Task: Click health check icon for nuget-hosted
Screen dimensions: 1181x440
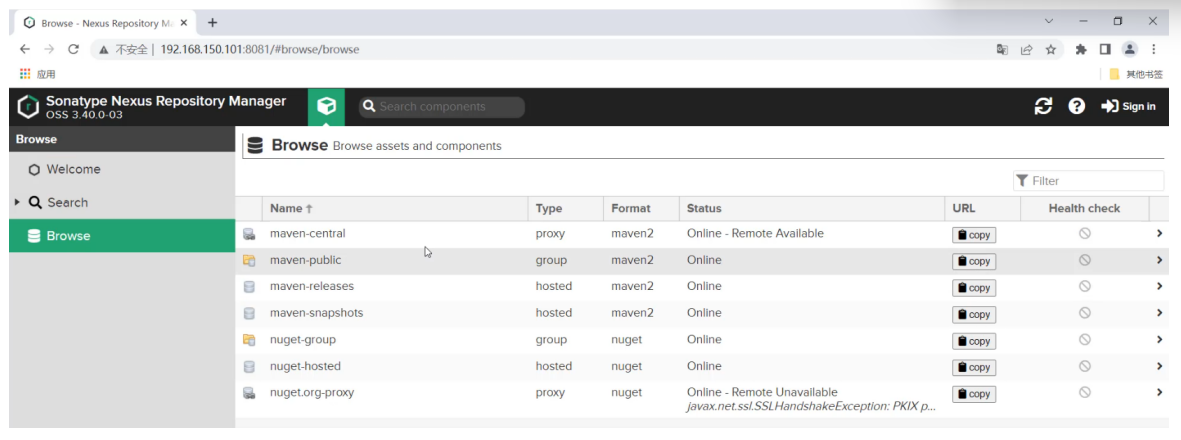Action: click(1085, 366)
